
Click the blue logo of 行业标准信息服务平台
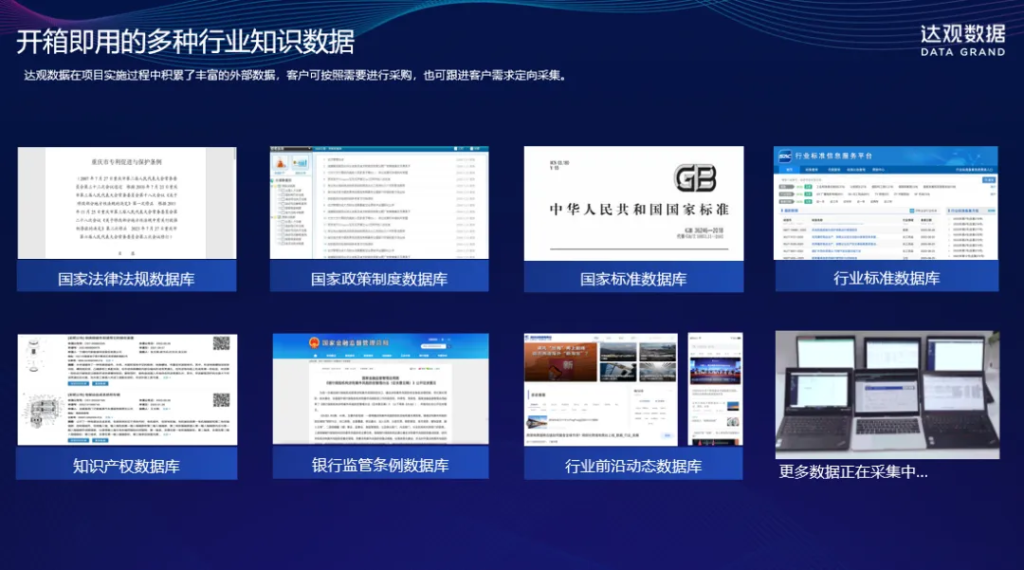[788, 157]
